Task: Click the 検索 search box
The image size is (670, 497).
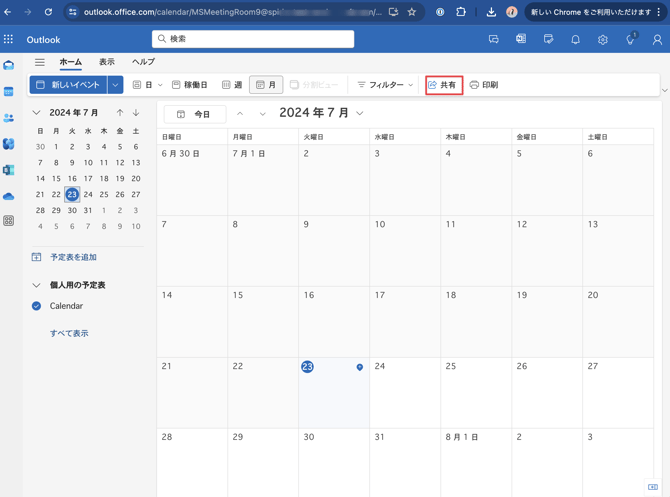Action: pos(253,39)
